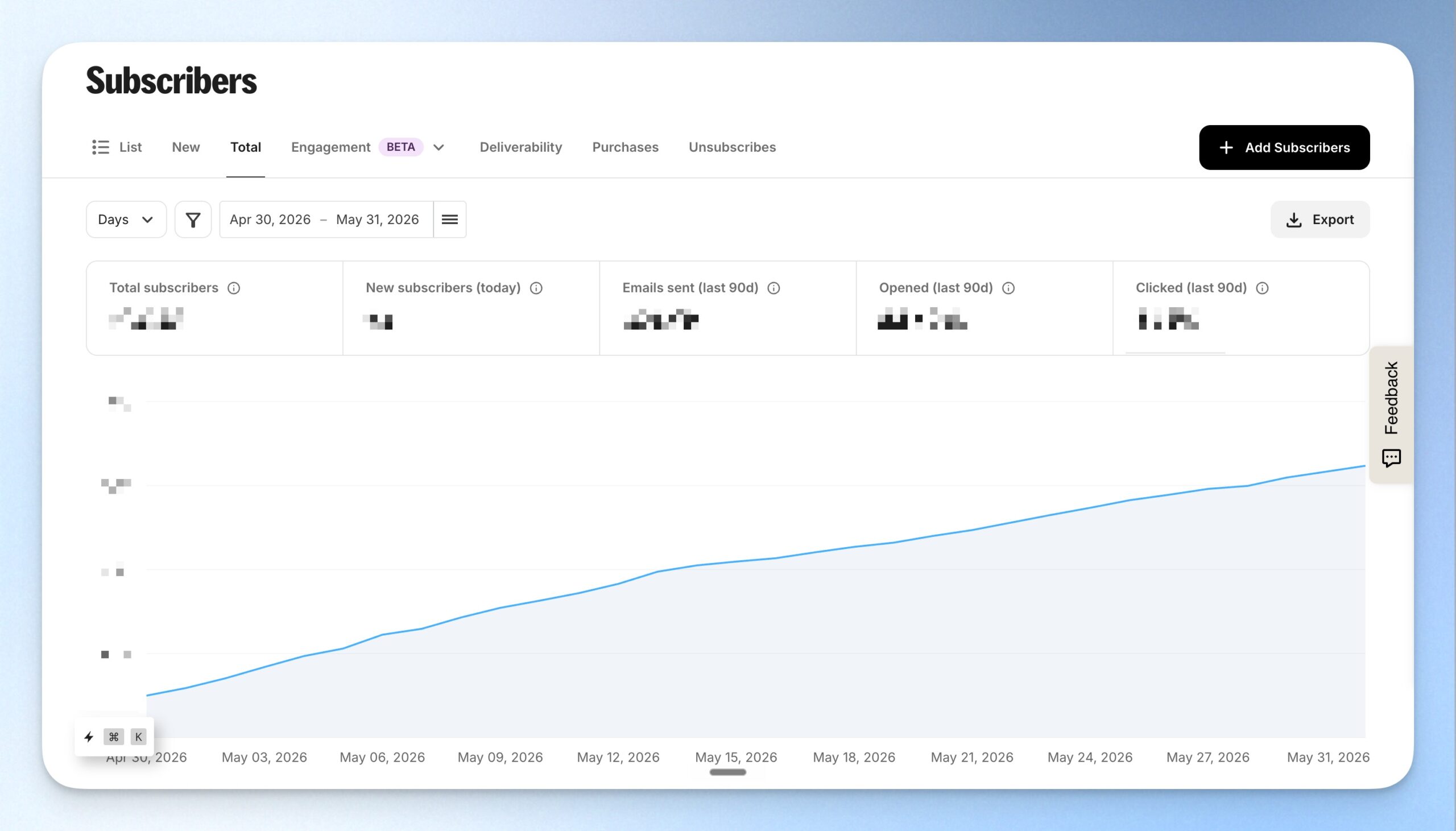Image resolution: width=1456 pixels, height=831 pixels.
Task: Open the Feedback side panel
Action: [x=1392, y=415]
